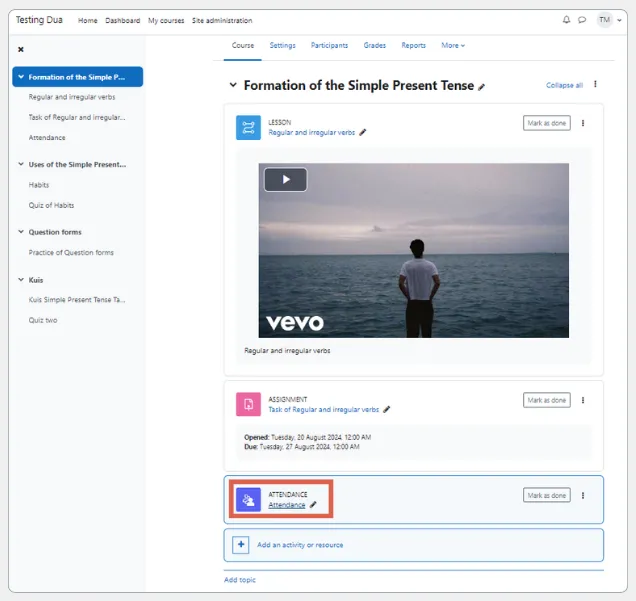Edit the Attendance activity name pencil
Screen dimensions: 636x601
point(313,504)
